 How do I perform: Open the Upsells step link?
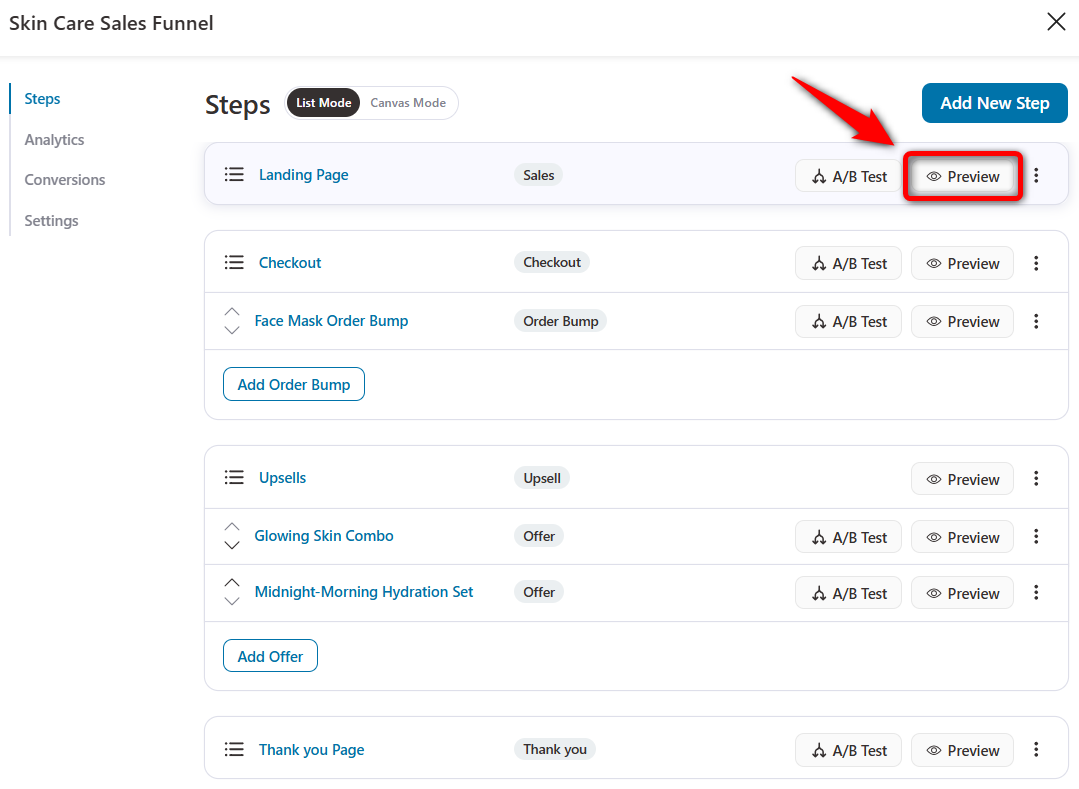click(x=282, y=477)
